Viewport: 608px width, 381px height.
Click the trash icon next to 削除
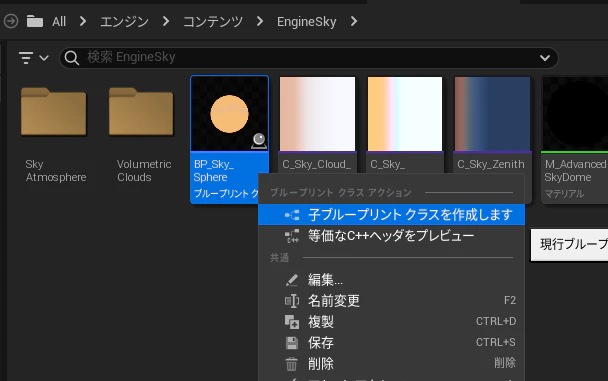click(x=292, y=364)
